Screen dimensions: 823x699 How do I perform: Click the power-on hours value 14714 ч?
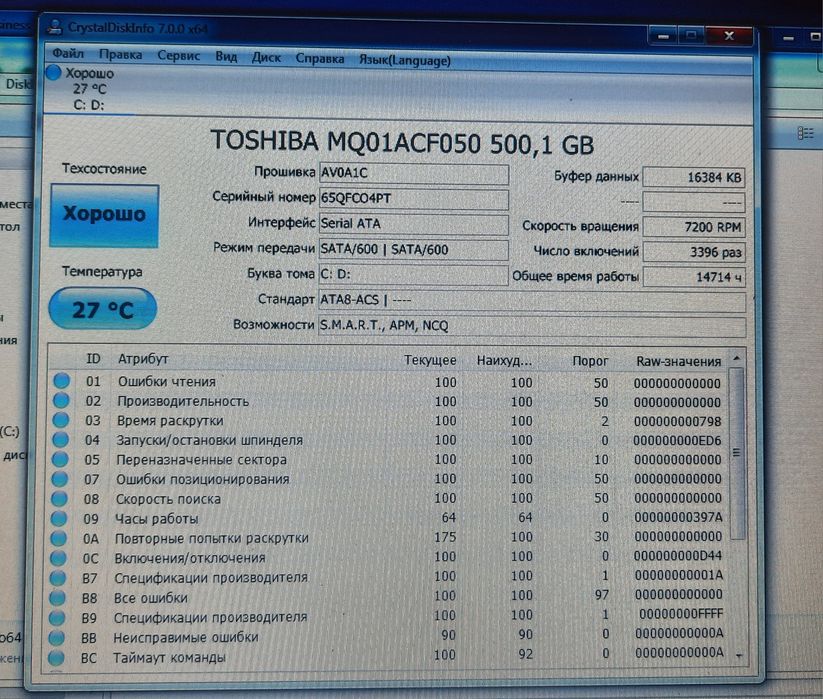click(x=694, y=277)
